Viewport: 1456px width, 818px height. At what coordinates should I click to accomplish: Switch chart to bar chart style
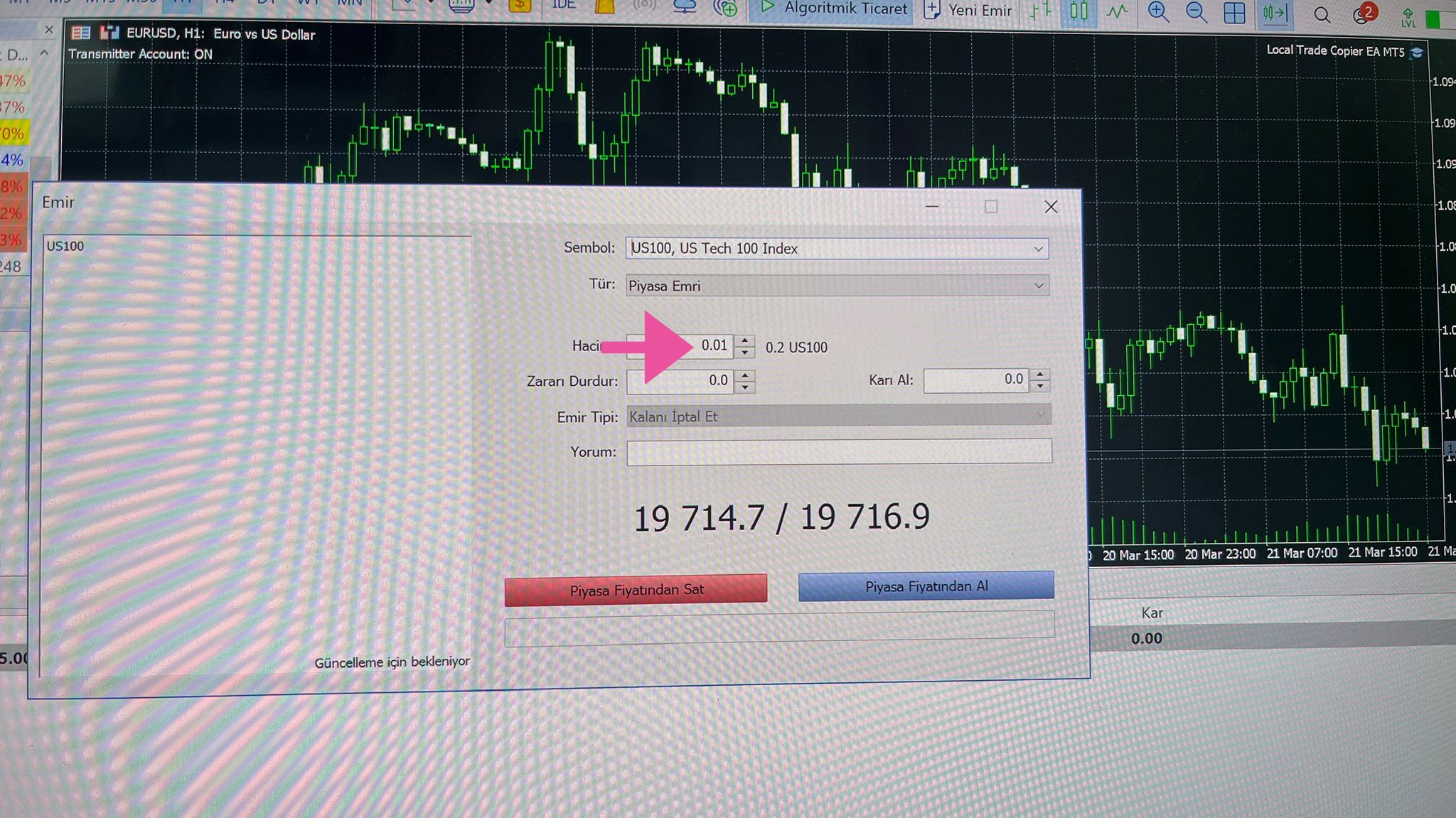click(x=1041, y=11)
